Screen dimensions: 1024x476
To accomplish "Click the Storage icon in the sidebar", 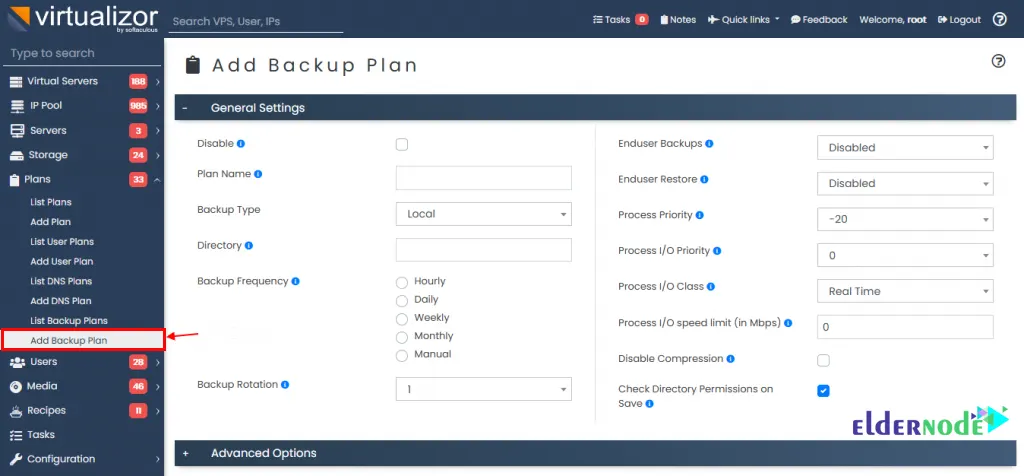I will click(x=16, y=155).
